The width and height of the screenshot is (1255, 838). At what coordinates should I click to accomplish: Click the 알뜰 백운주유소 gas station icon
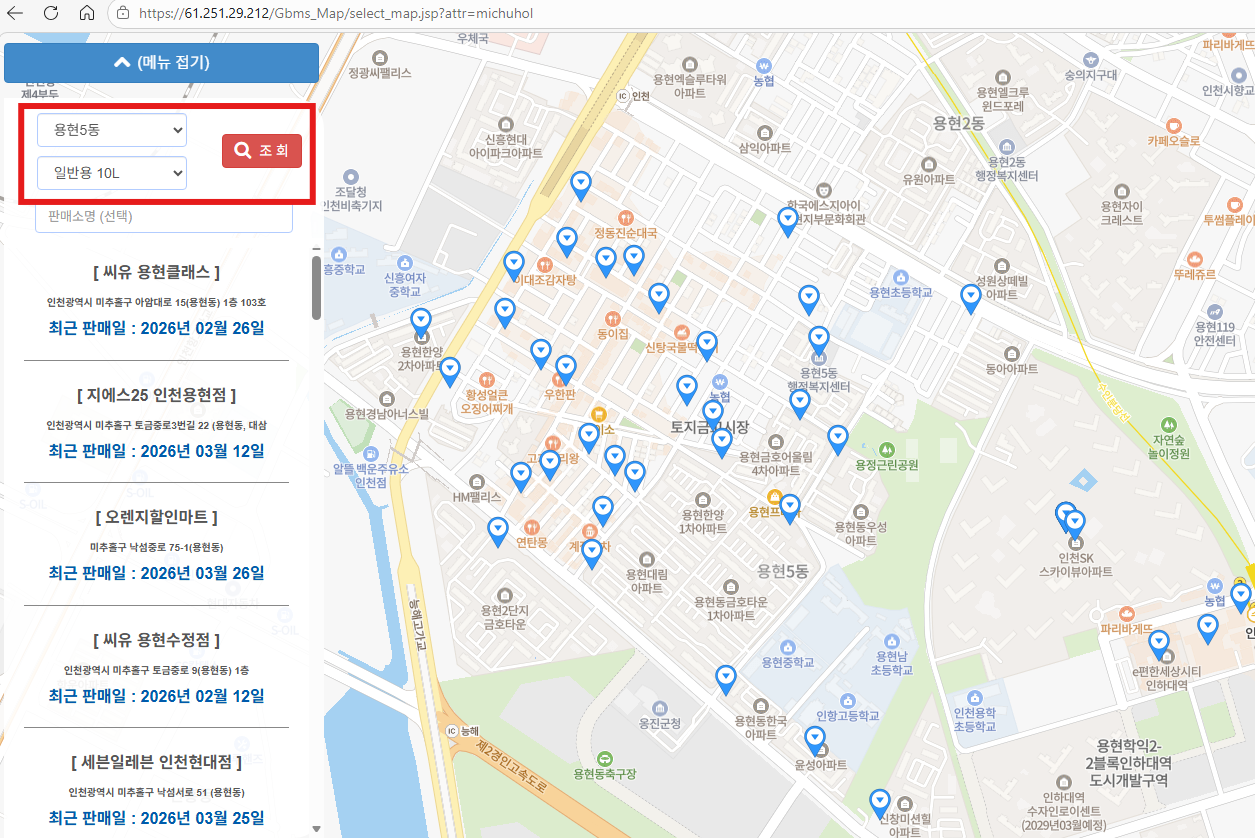click(371, 453)
